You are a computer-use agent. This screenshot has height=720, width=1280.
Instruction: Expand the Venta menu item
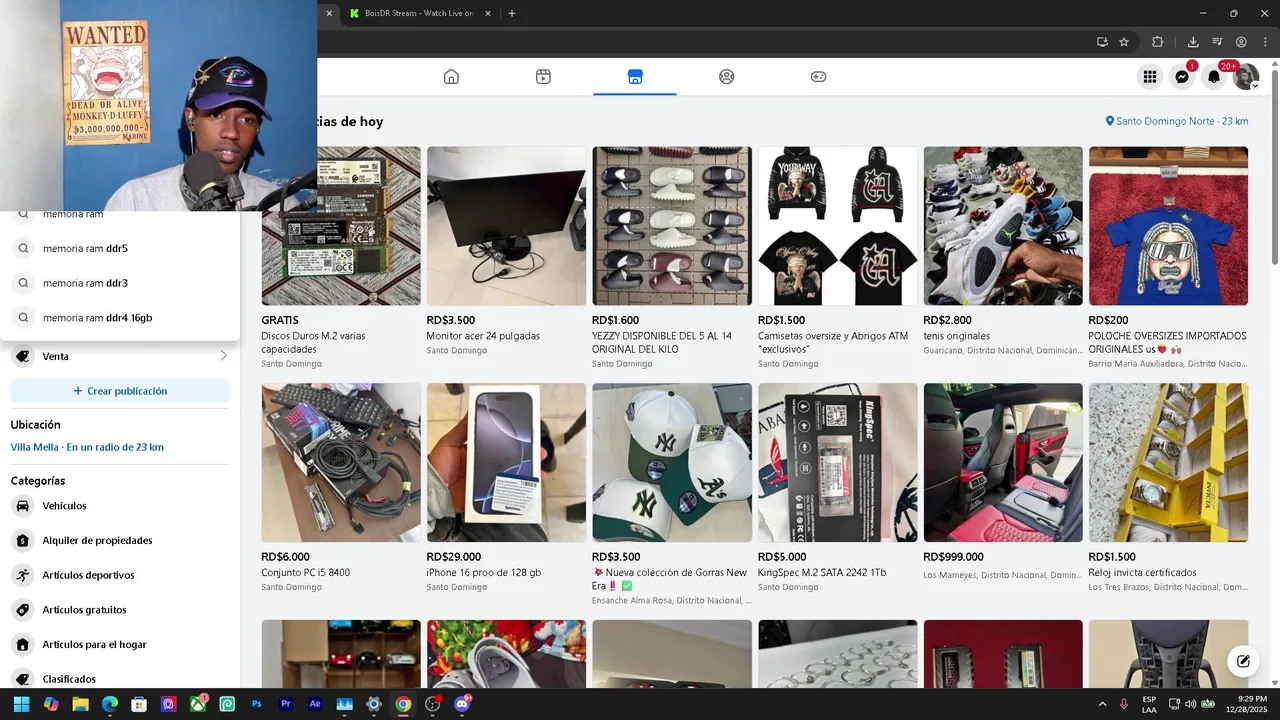120,356
